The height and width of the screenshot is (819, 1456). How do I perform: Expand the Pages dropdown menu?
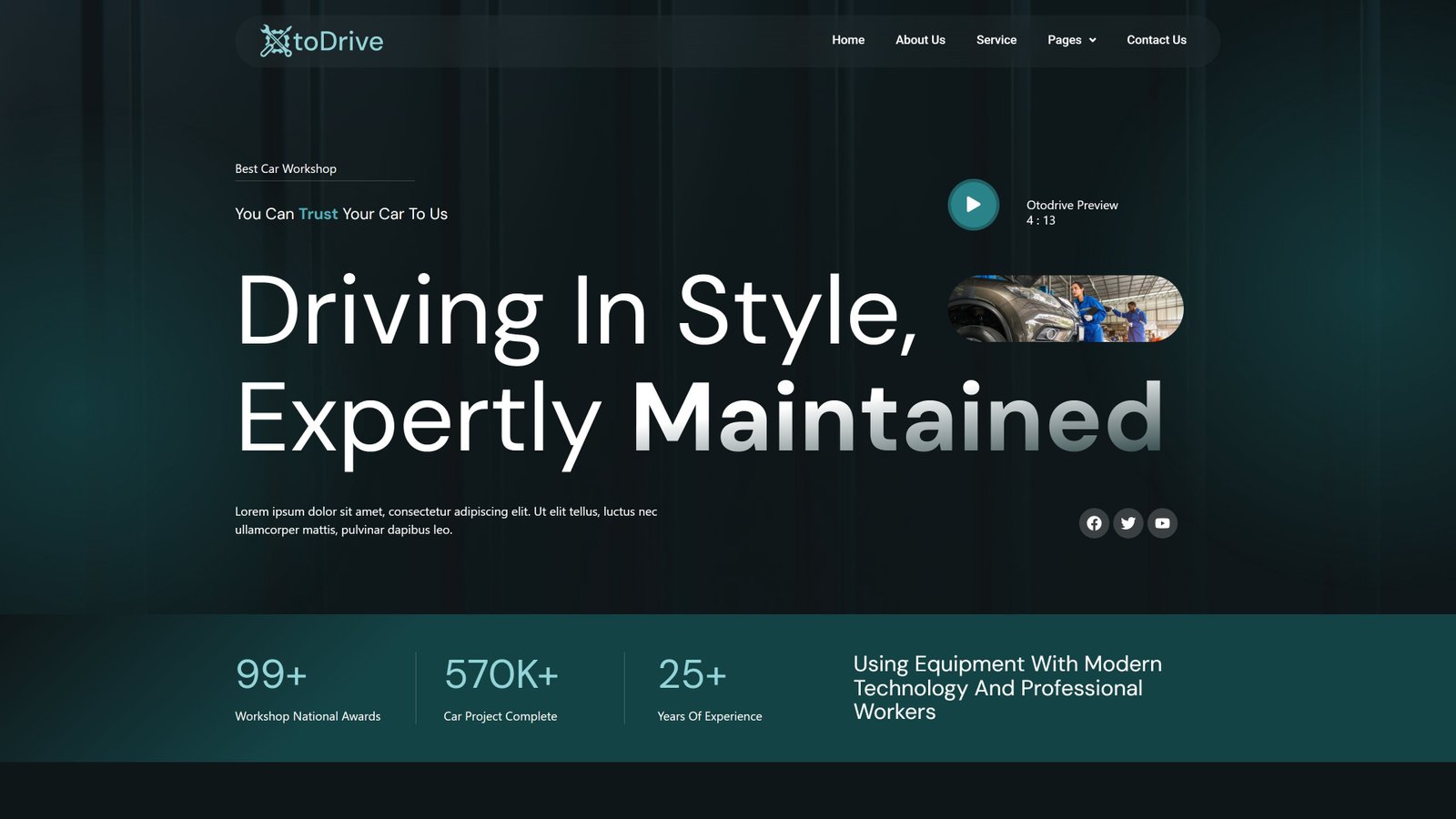click(1064, 40)
